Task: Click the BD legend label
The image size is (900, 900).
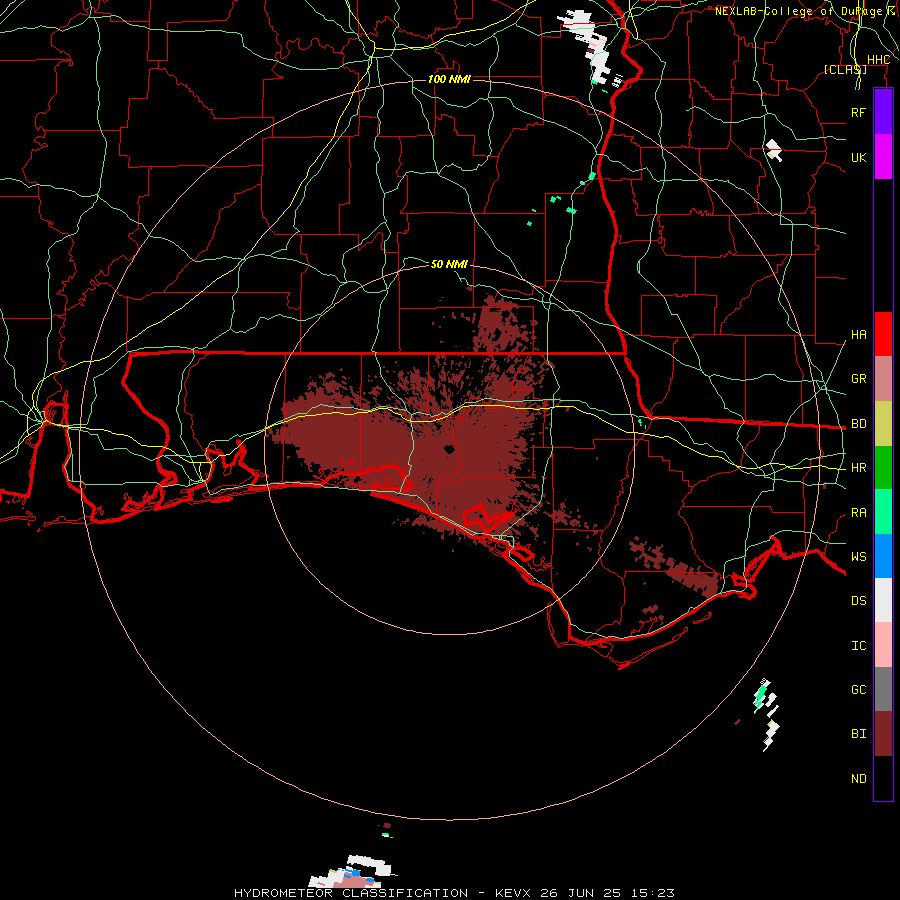Action: pos(858,424)
